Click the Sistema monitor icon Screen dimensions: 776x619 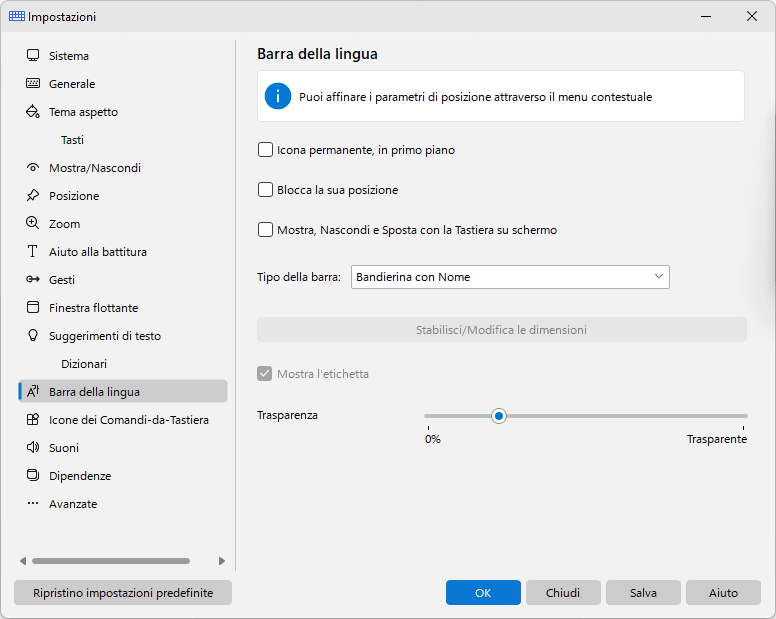(33, 55)
